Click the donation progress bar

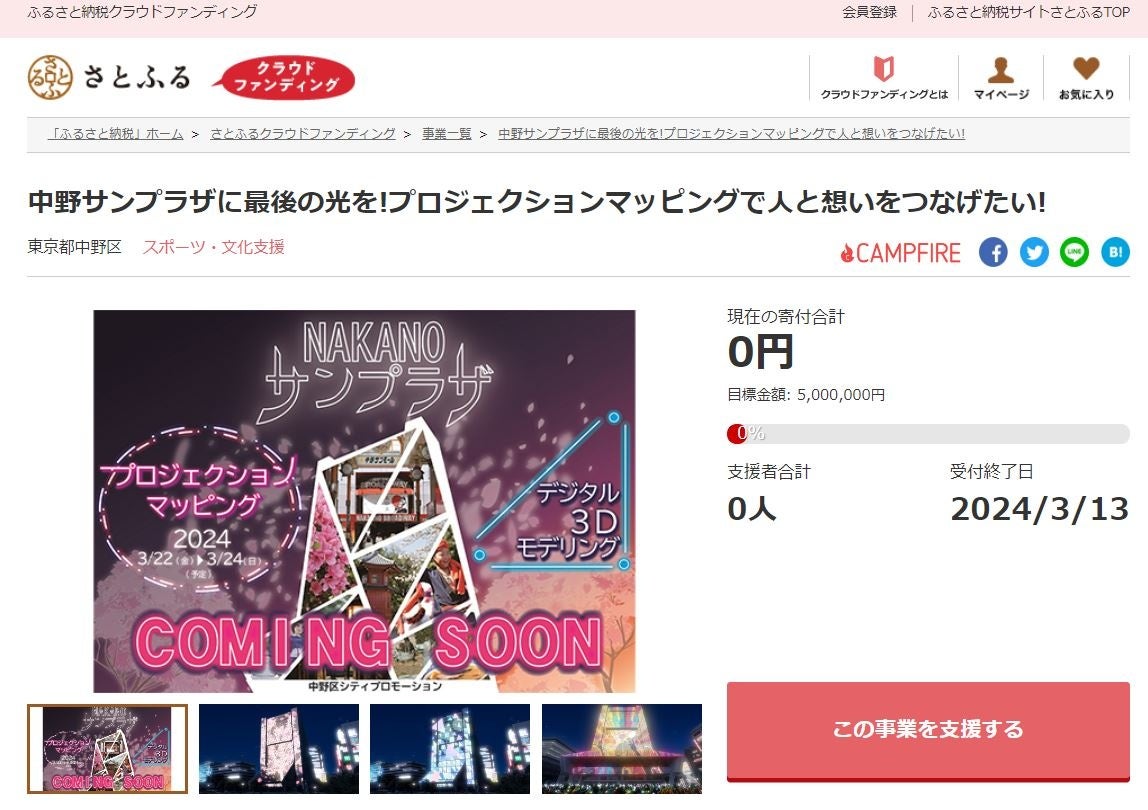point(928,434)
